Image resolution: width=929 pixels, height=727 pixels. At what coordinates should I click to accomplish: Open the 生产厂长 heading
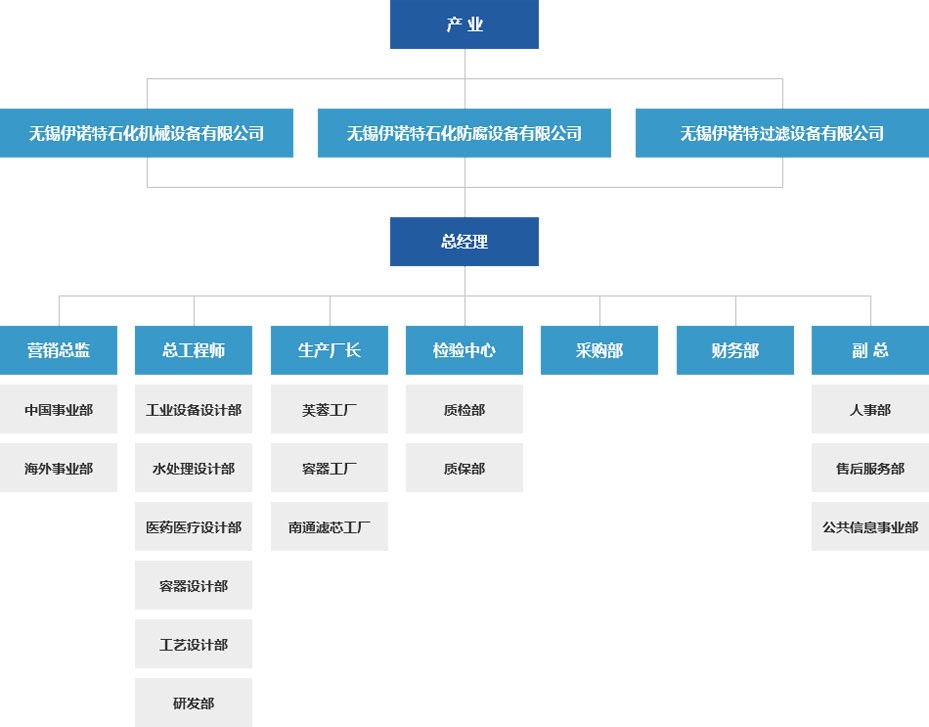329,350
